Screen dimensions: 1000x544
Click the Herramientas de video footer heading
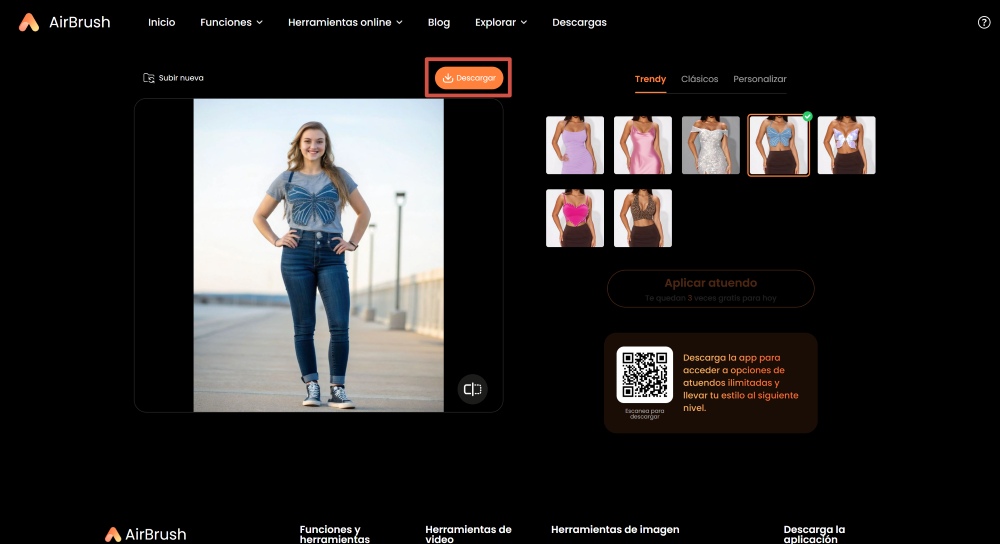pos(468,534)
